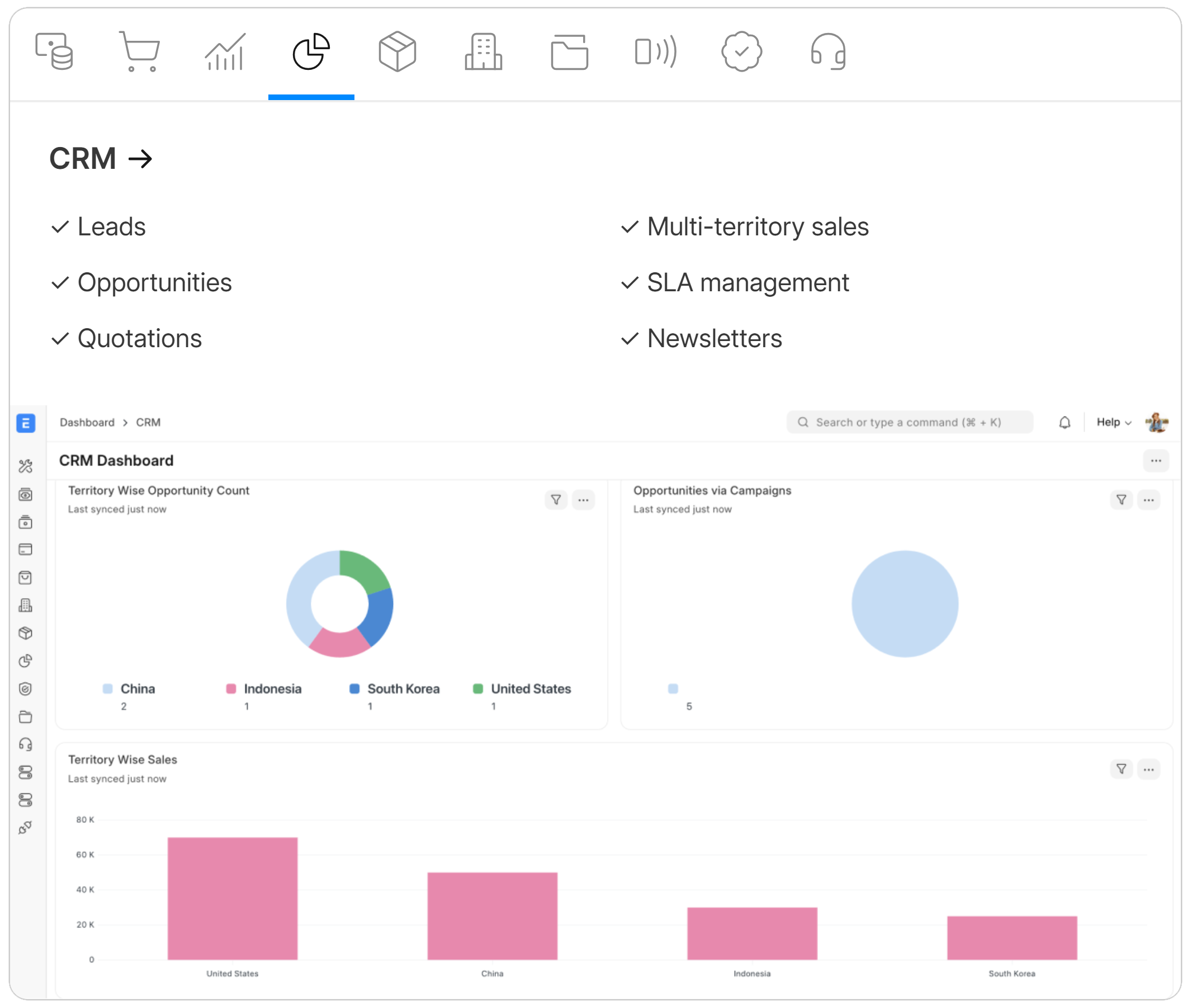Open the stock box module icon
The height and width of the screenshot is (1008, 1192).
[x=397, y=51]
